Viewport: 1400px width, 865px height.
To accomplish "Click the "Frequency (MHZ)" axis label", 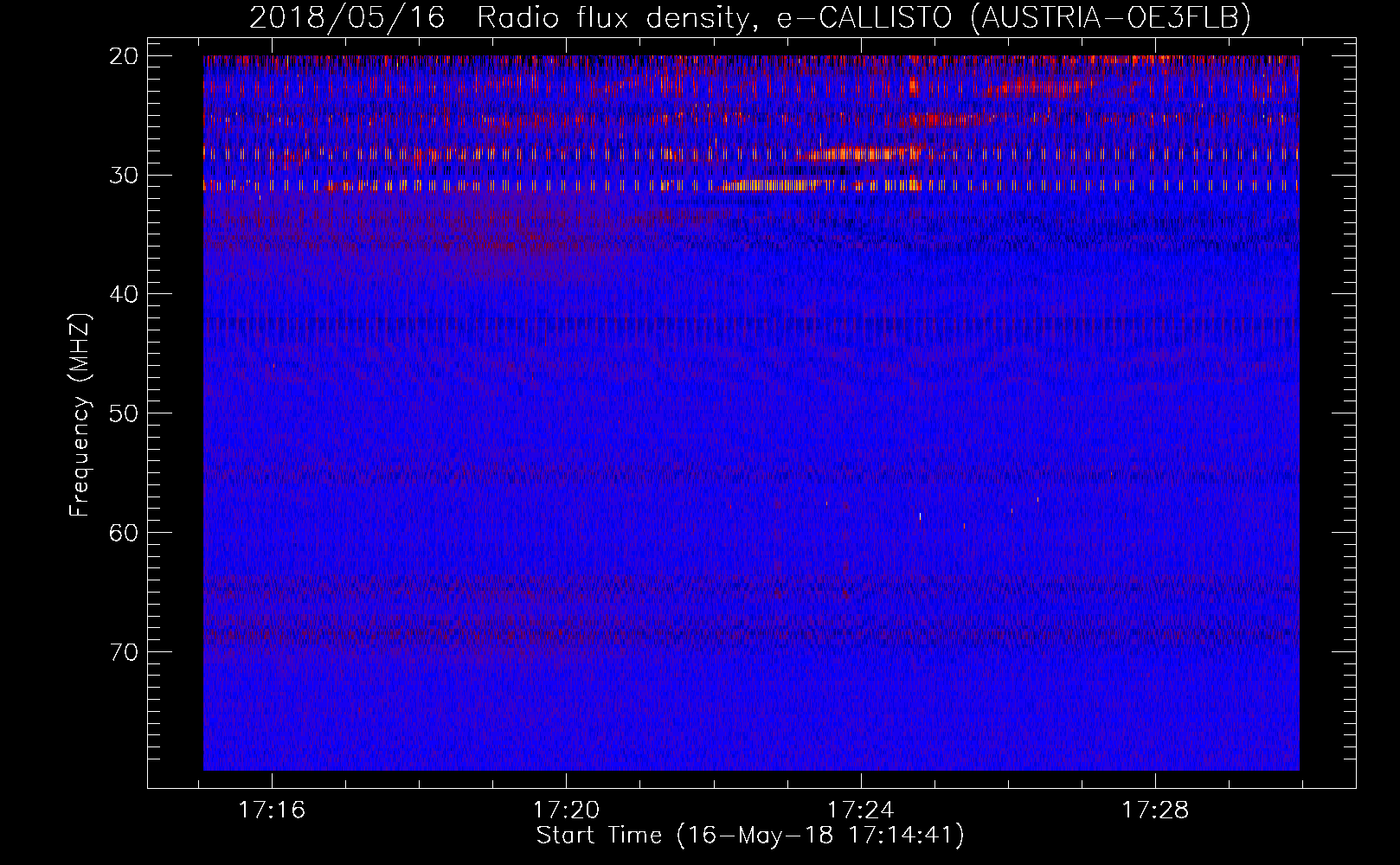I will coord(80,414).
